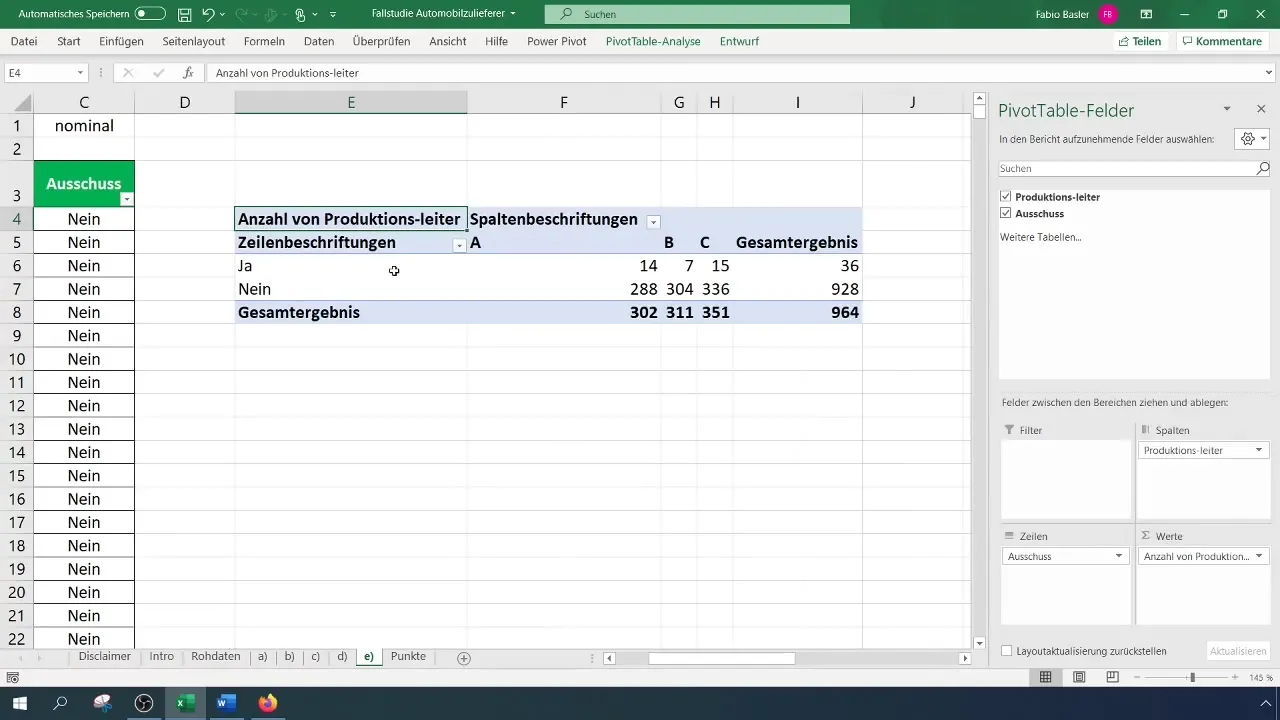
Task: Switch to the Rohdaten sheet tab
Action: click(x=216, y=657)
